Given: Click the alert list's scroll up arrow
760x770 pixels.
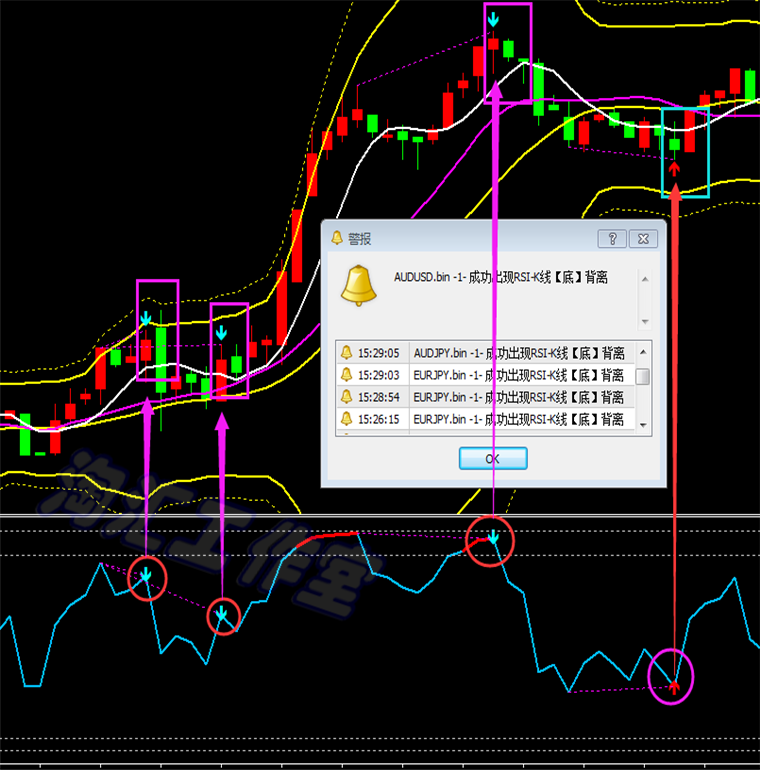Looking at the screenshot, I should coord(643,352).
